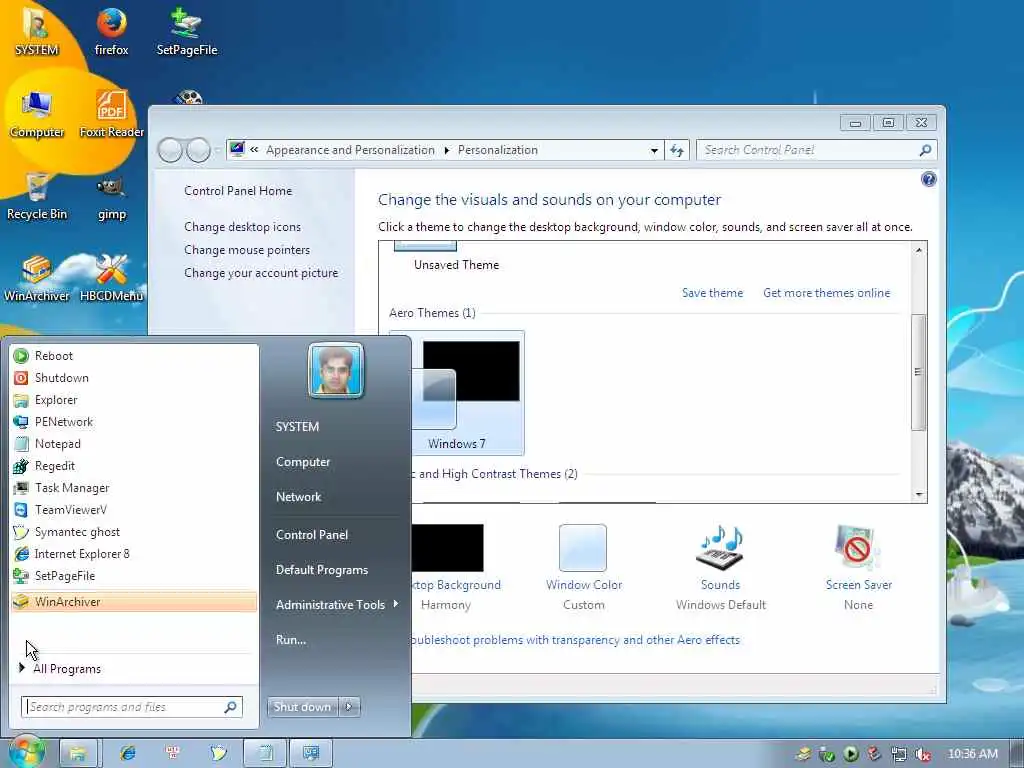
Task: Open Computer in the Start menu right pane
Action: pyautogui.click(x=303, y=462)
